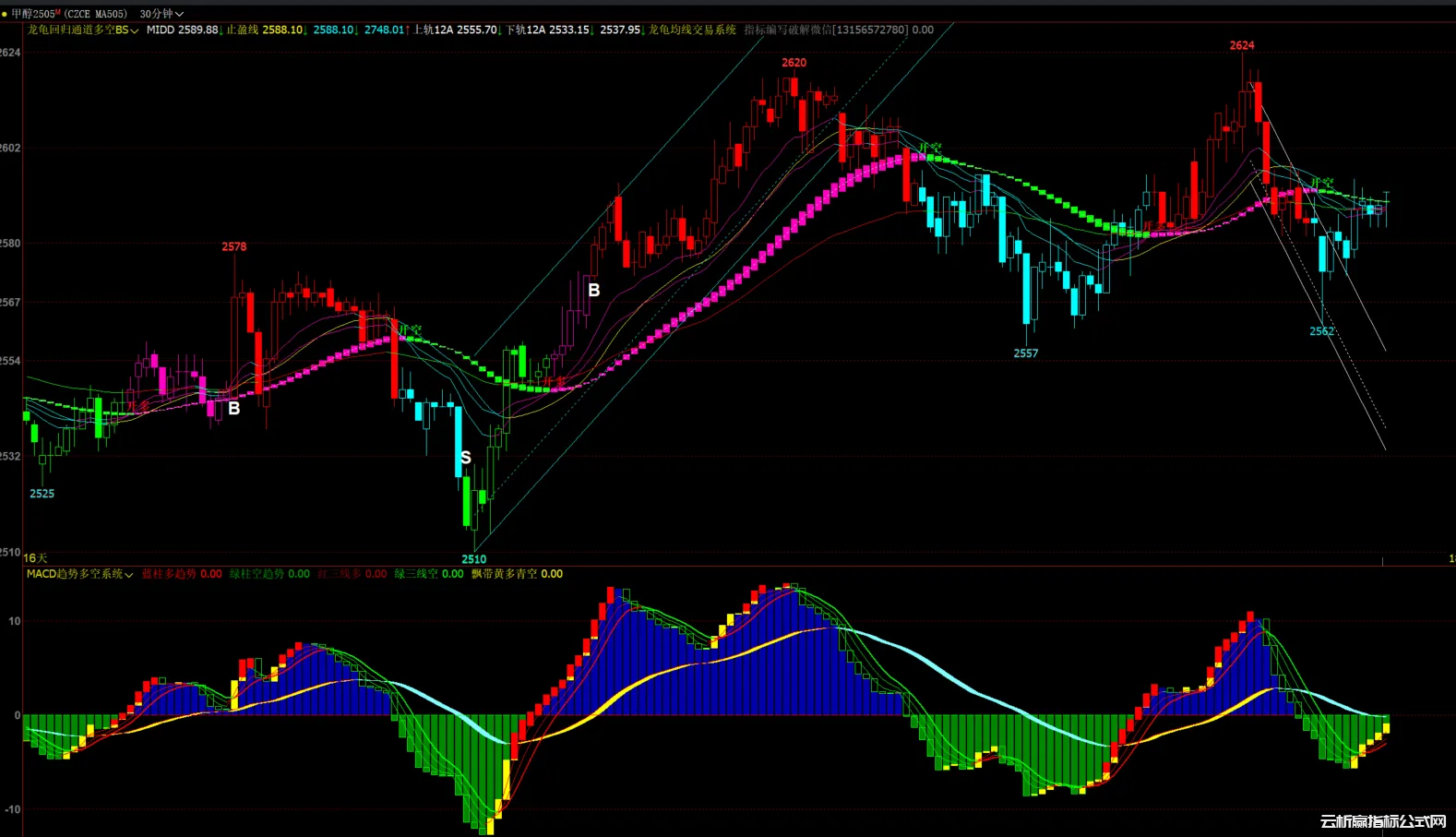Viewport: 1456px width, 837px height.
Task: Click the B buy marker near 2567 level
Action: tap(594, 290)
